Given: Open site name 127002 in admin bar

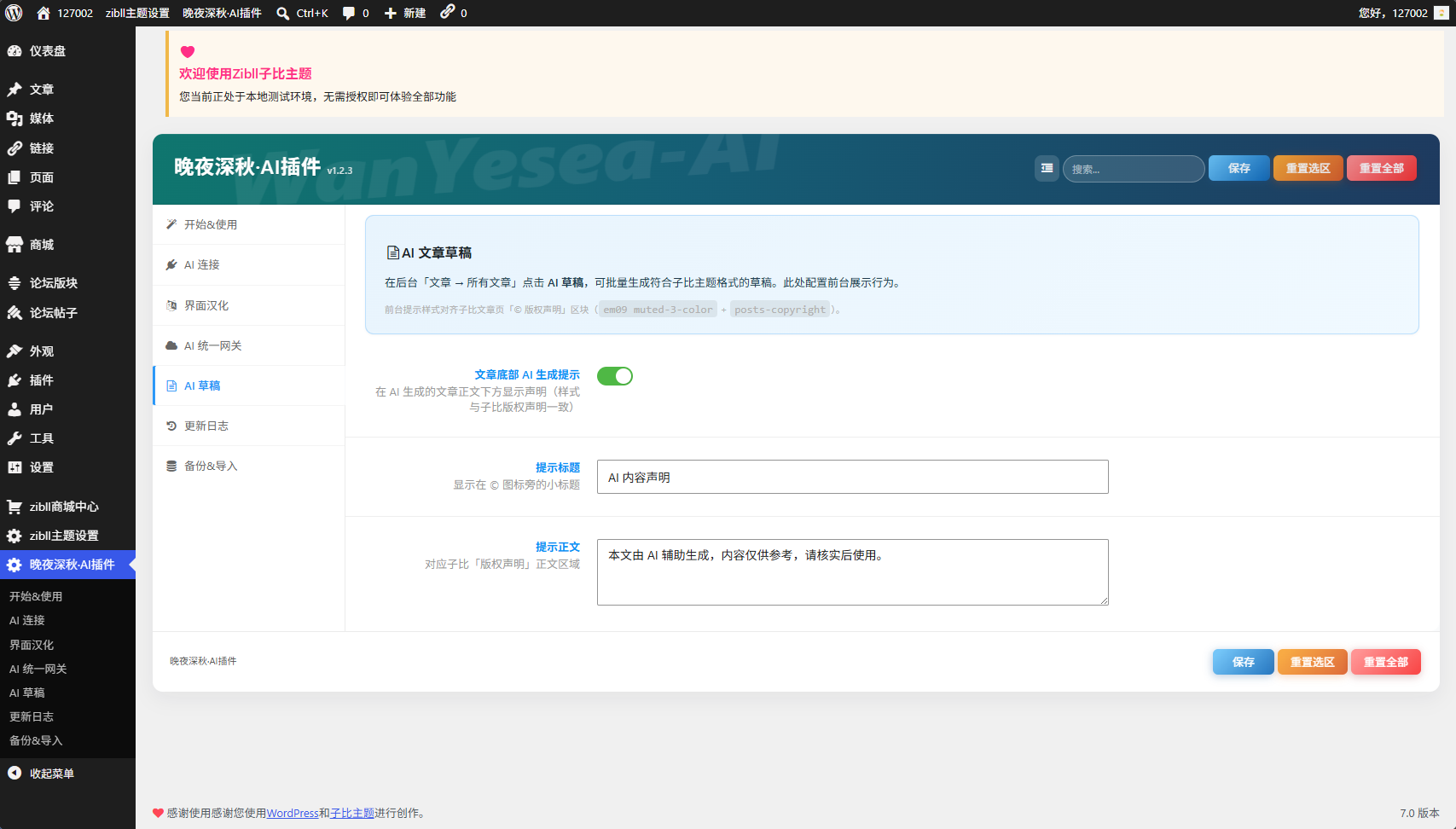Looking at the screenshot, I should pyautogui.click(x=75, y=13).
